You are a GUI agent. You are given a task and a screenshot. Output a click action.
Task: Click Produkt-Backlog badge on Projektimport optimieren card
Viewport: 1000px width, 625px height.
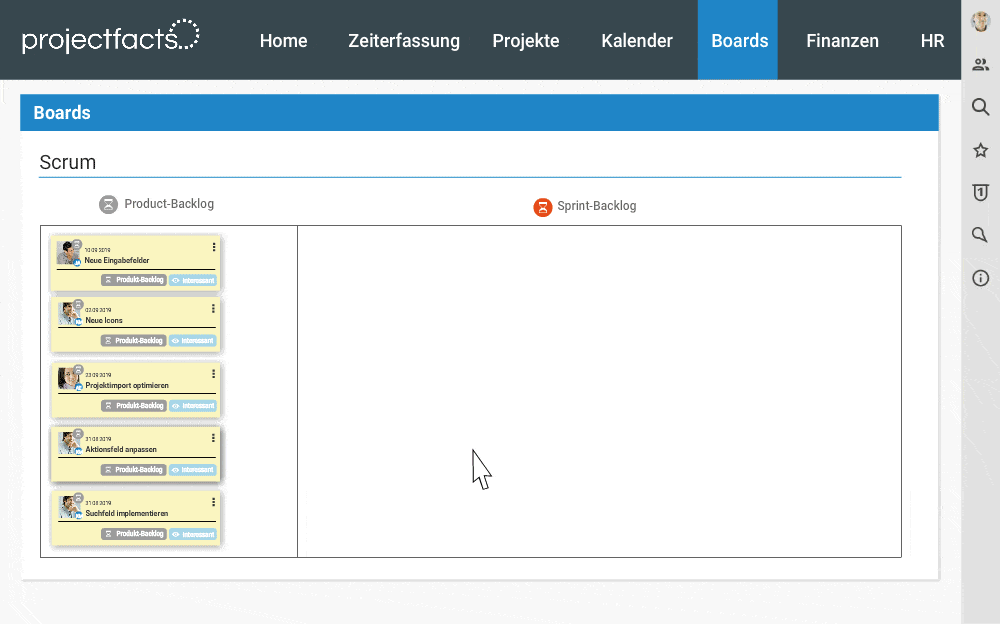click(x=134, y=406)
